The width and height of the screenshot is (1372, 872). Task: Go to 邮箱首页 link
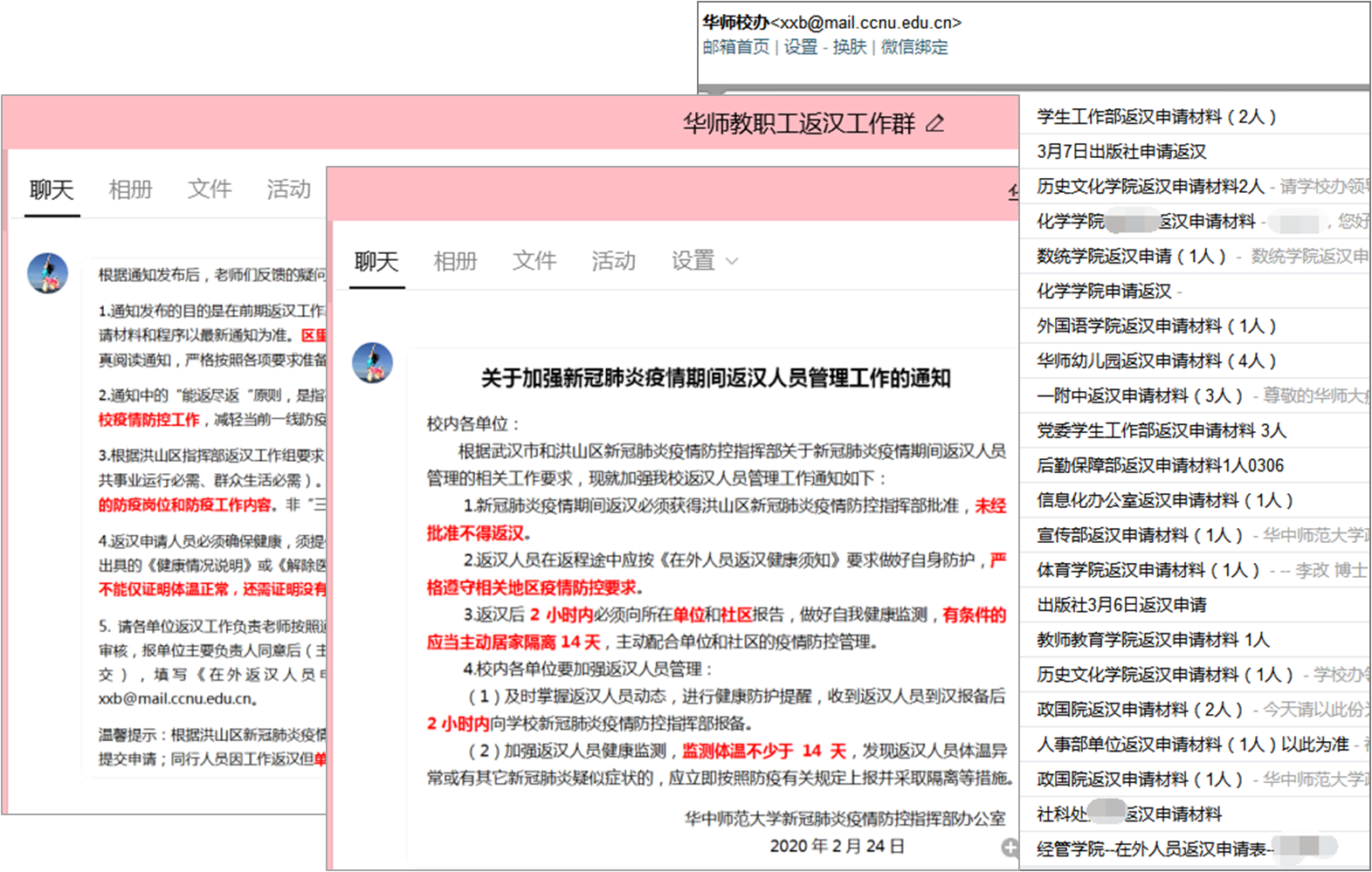pos(735,47)
